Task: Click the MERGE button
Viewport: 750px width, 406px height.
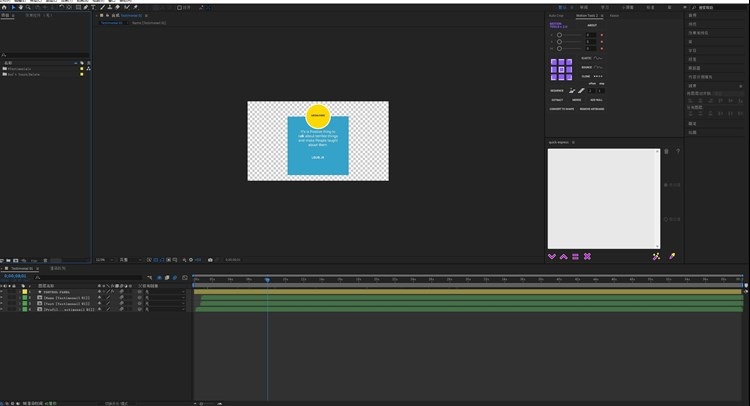Action: pos(576,100)
